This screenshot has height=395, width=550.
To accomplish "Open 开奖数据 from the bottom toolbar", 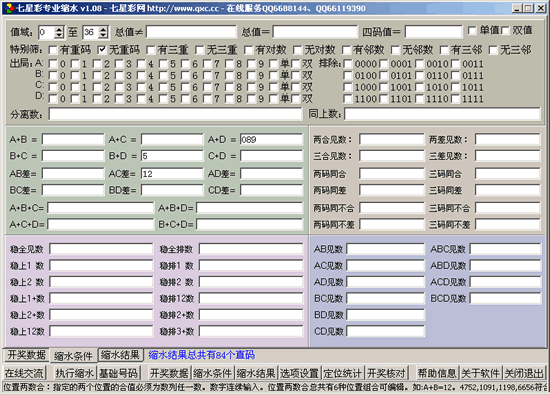I will (x=169, y=373).
